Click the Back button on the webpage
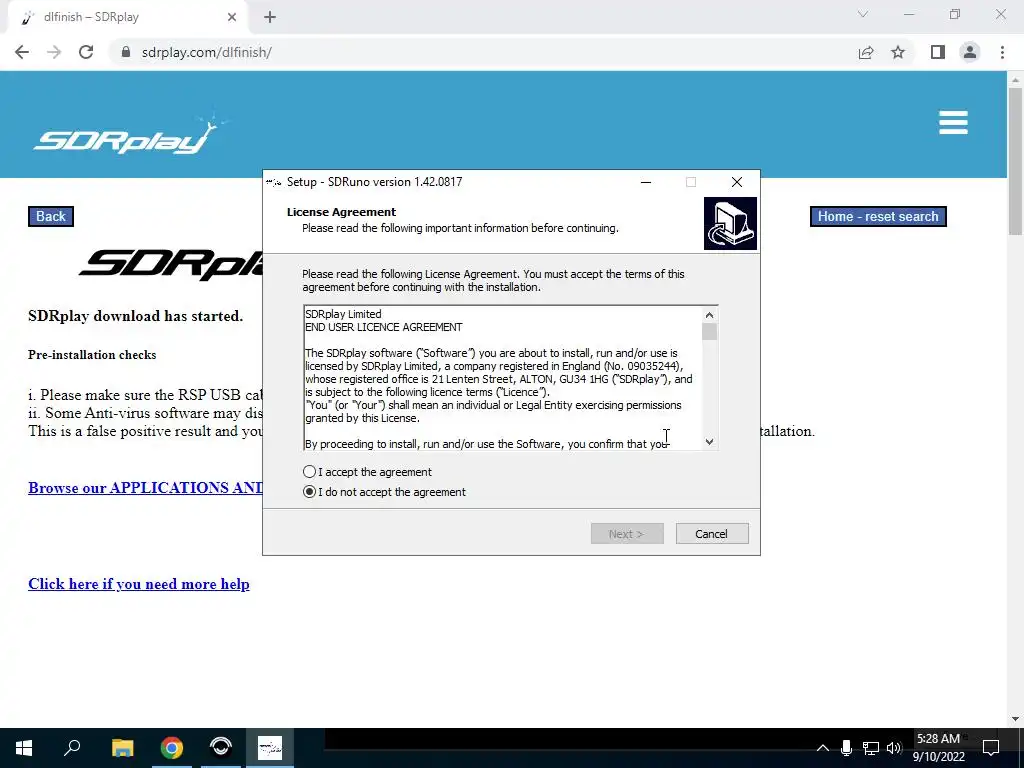 coord(51,216)
